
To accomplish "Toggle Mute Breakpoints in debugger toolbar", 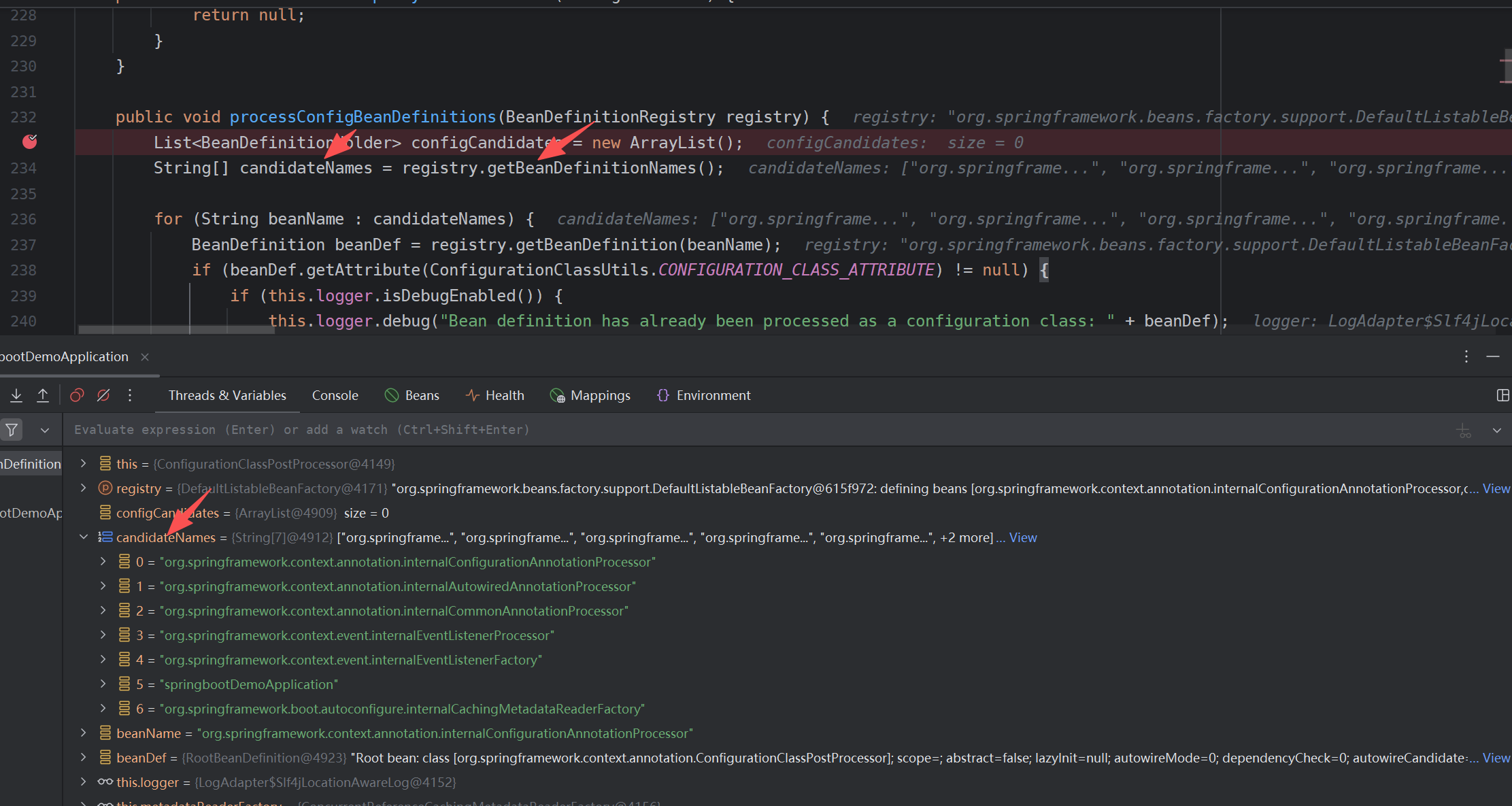I will point(103,395).
